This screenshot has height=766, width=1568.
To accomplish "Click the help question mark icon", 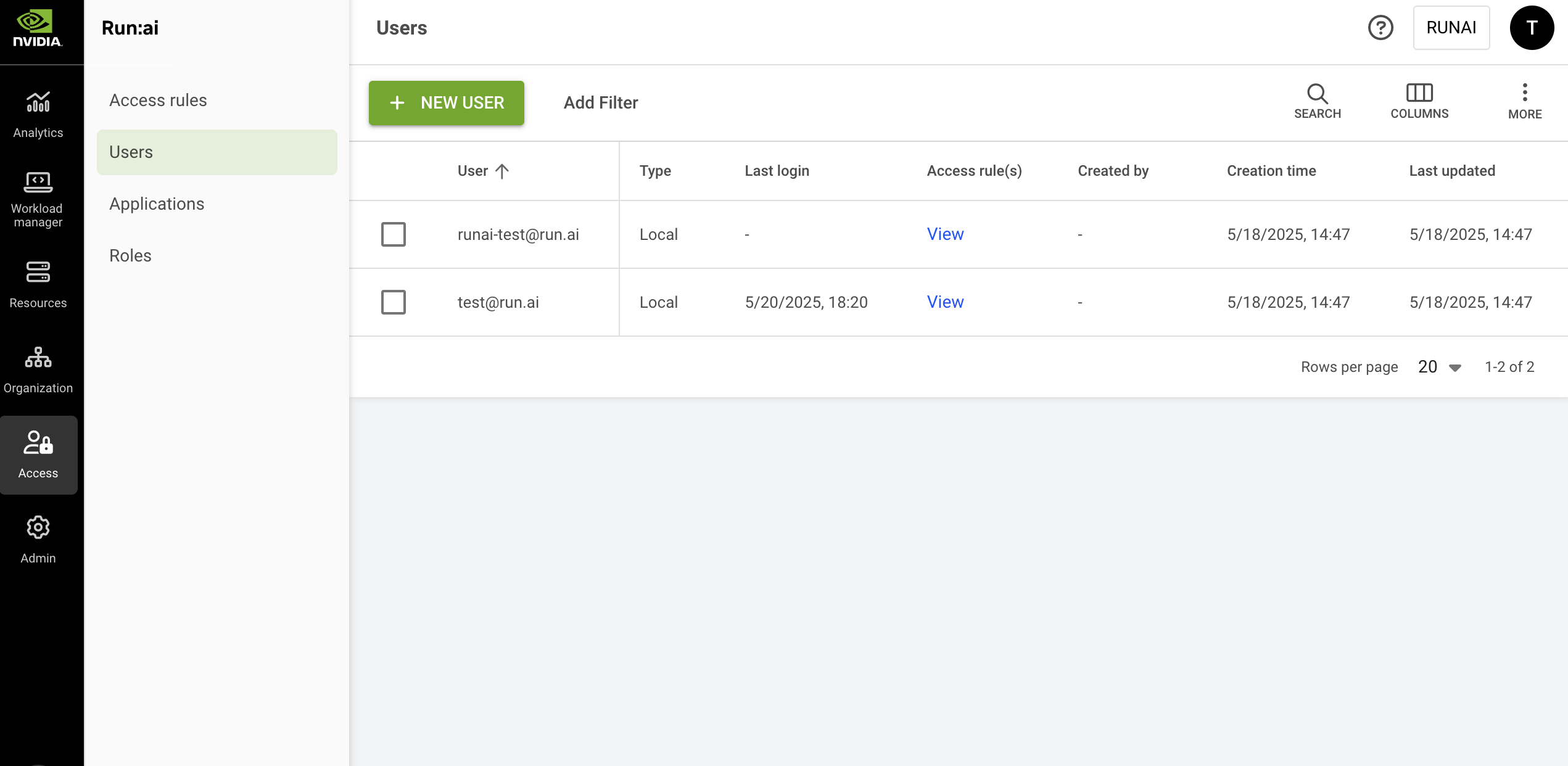I will pyautogui.click(x=1380, y=28).
